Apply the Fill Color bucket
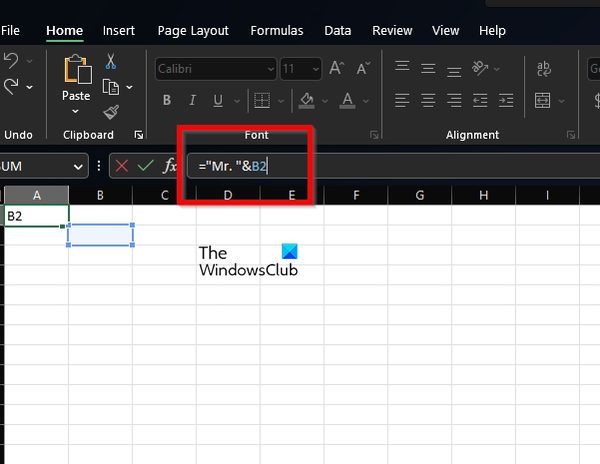 [307, 101]
